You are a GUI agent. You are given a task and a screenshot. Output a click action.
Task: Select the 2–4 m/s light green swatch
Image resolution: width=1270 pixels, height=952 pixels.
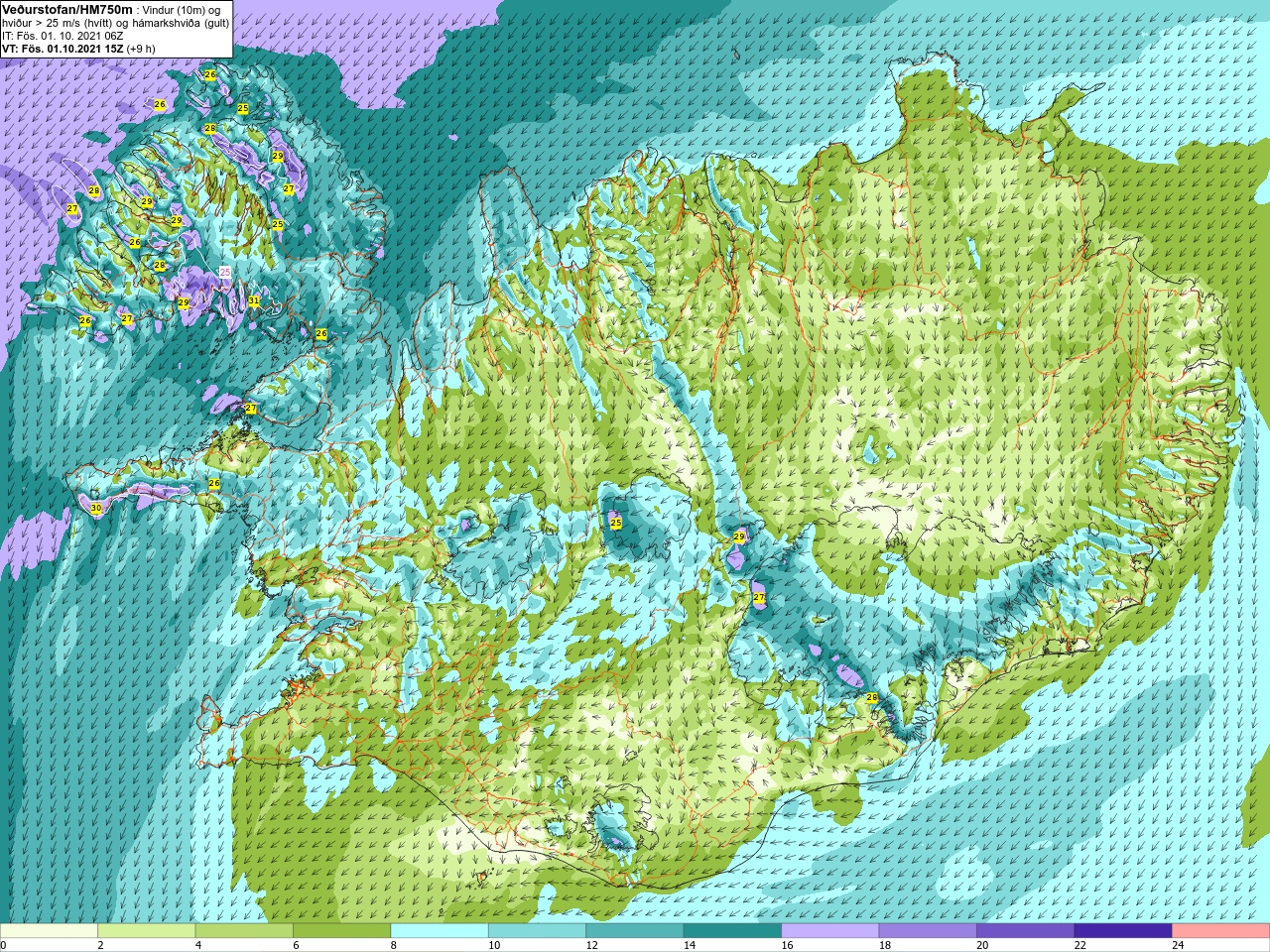pos(146,931)
